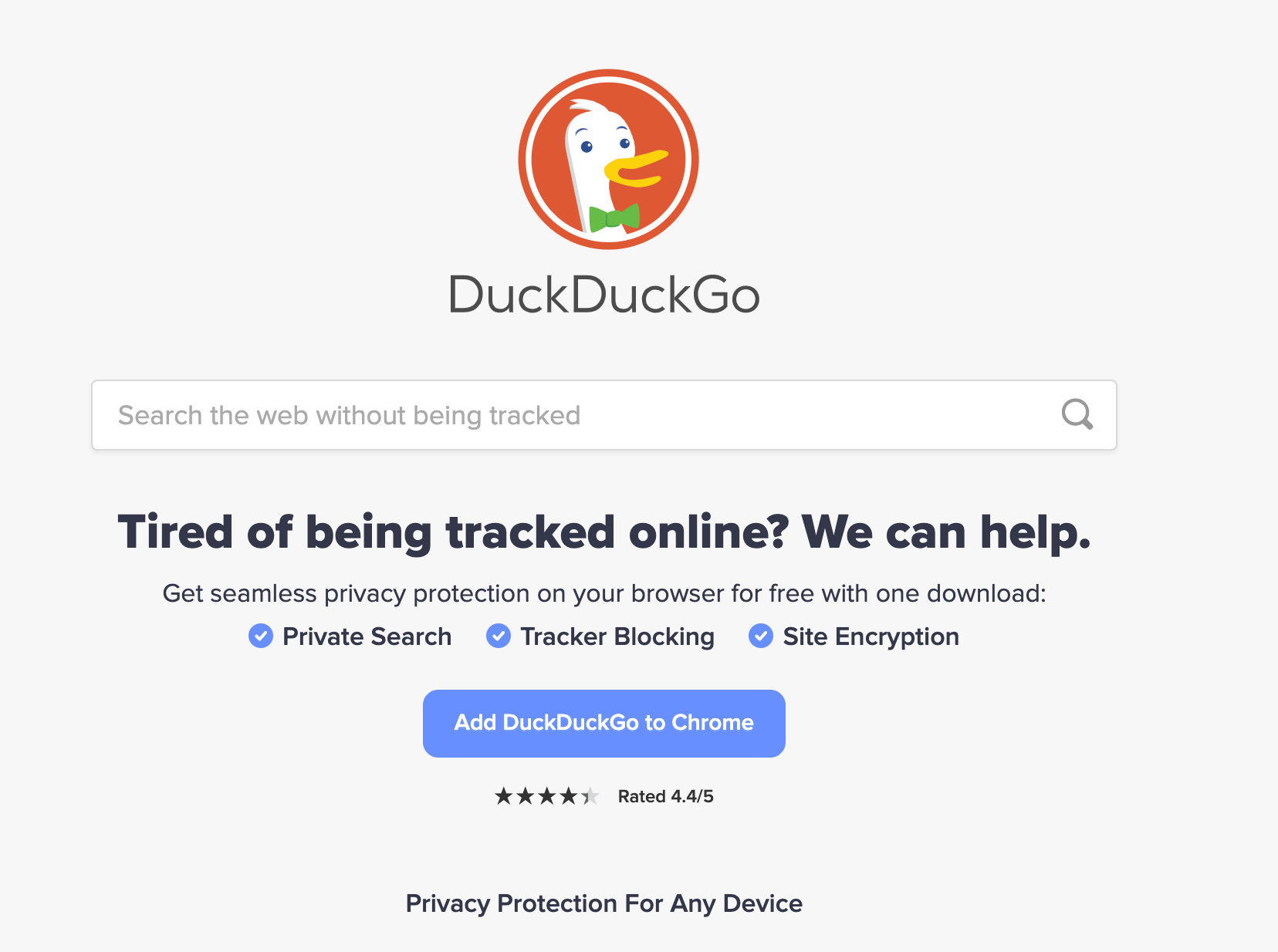Viewport: 1278px width, 952px height.
Task: Focus the 'Search the web without being tracked' field
Action: click(x=604, y=415)
